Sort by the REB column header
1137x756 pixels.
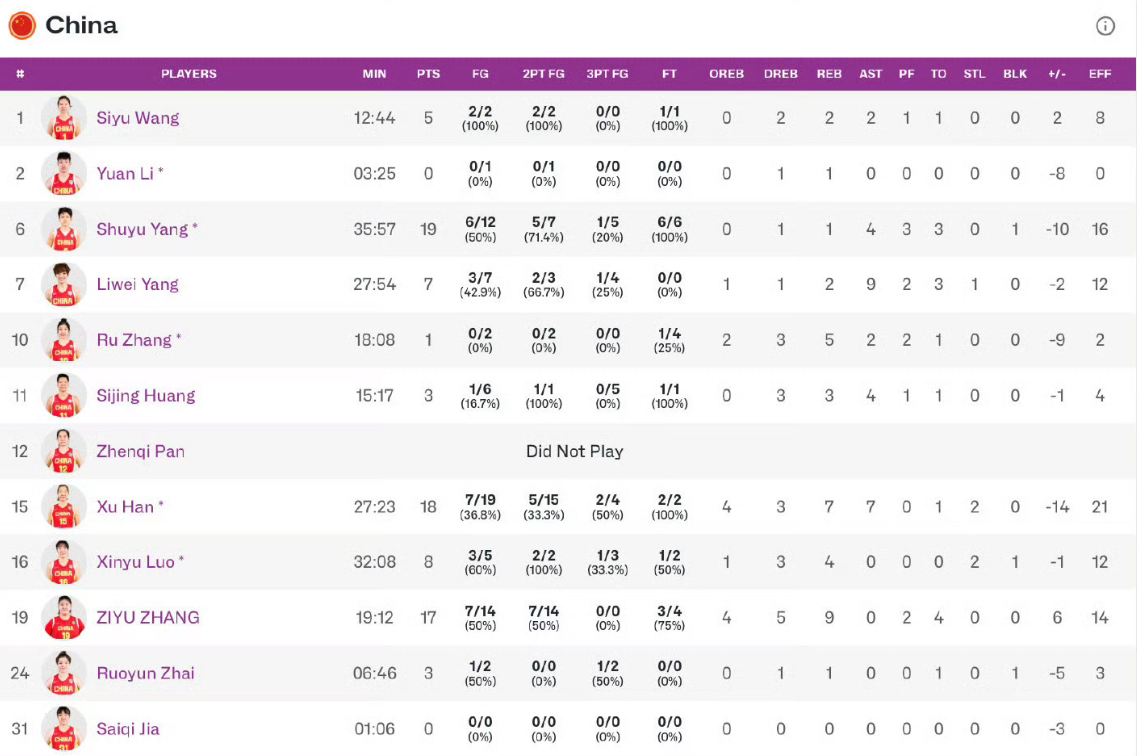pyautogui.click(x=829, y=73)
